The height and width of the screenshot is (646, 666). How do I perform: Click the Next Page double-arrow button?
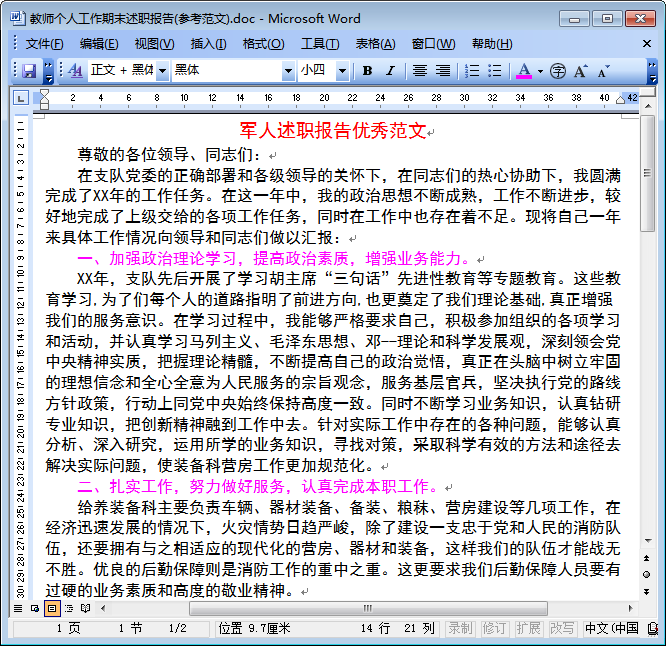pyautogui.click(x=646, y=592)
